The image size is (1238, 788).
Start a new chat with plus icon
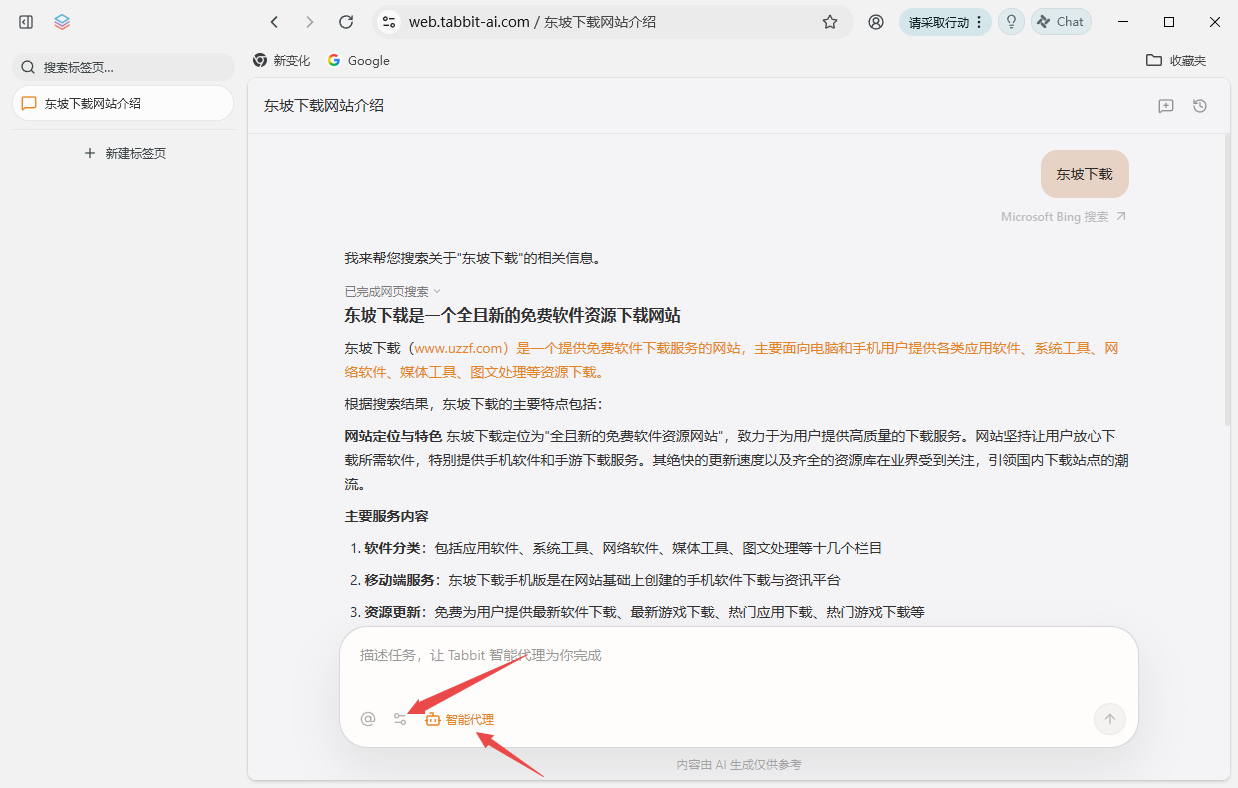[x=1165, y=106]
